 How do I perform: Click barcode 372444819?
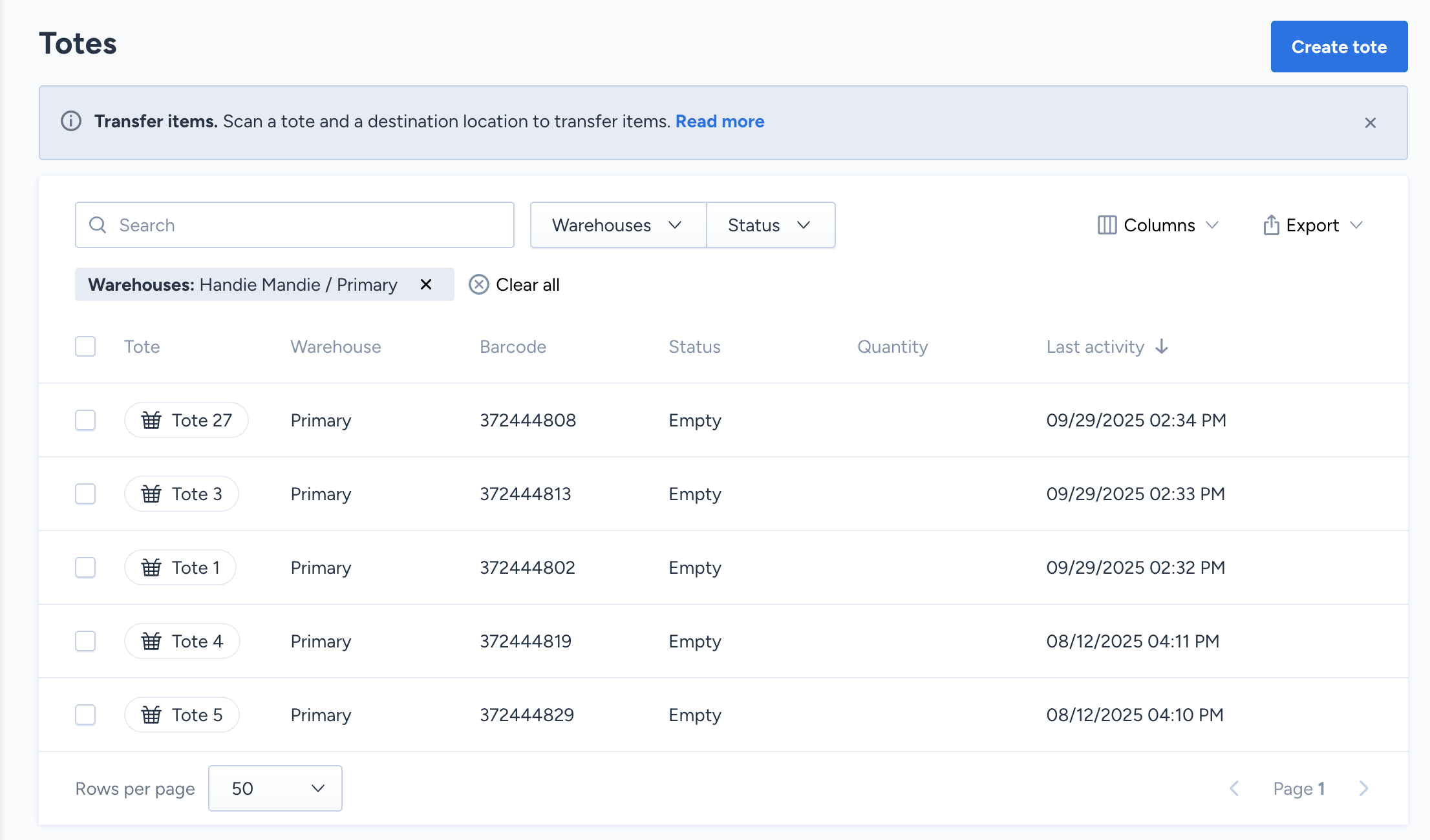526,641
